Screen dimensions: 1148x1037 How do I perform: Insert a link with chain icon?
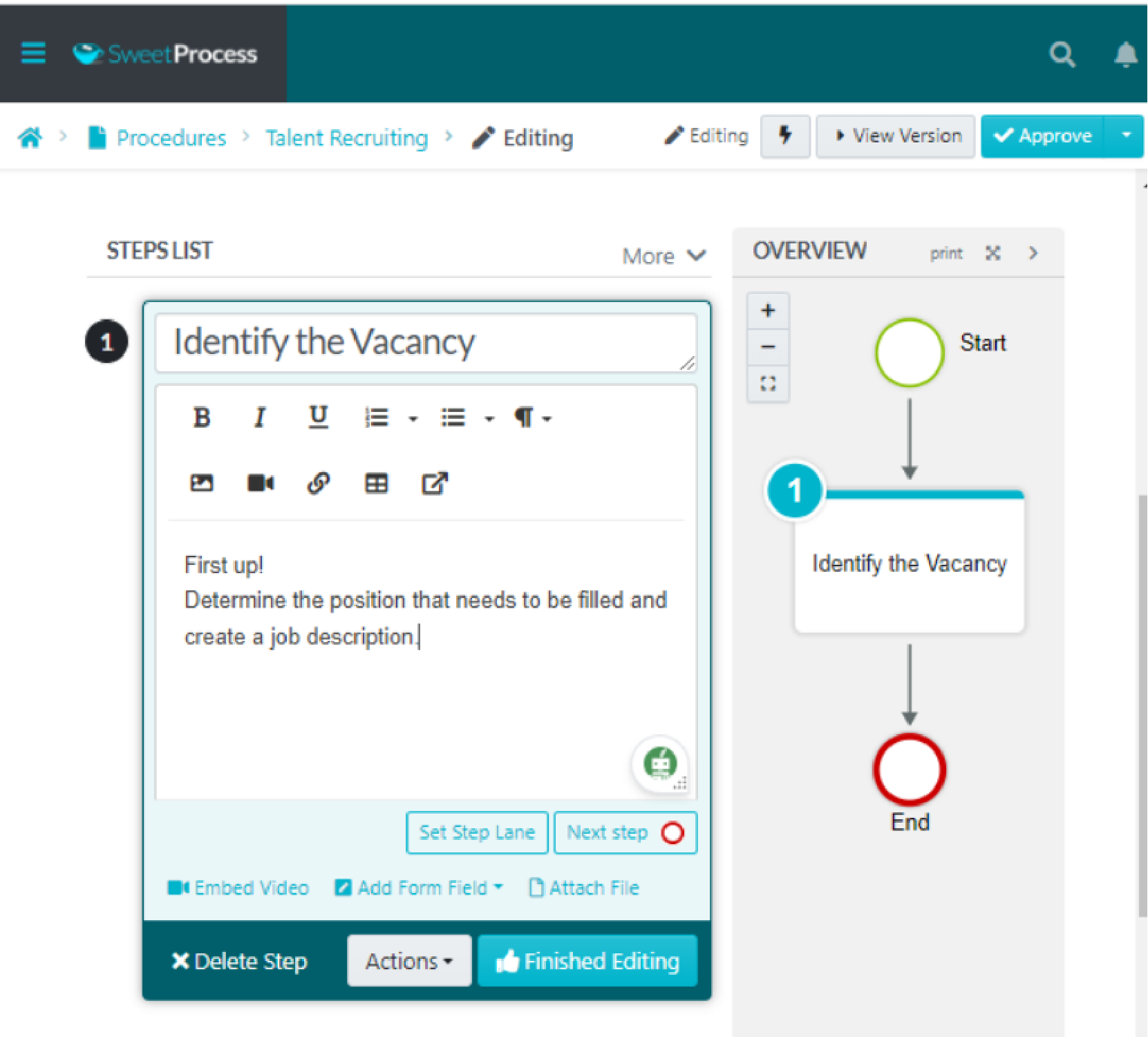click(x=318, y=483)
